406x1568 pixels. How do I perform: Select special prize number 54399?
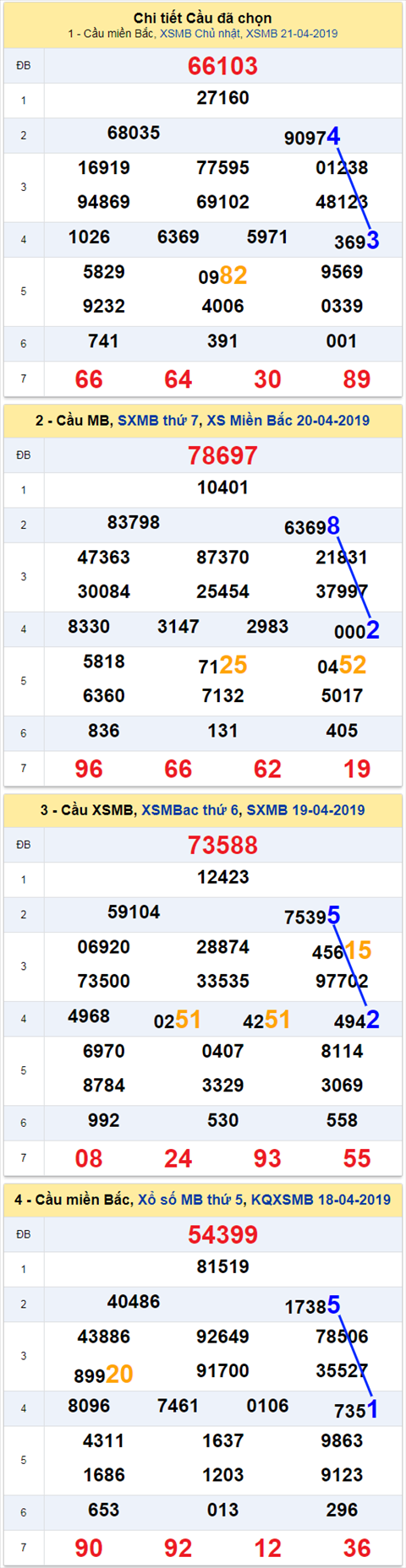click(222, 1234)
